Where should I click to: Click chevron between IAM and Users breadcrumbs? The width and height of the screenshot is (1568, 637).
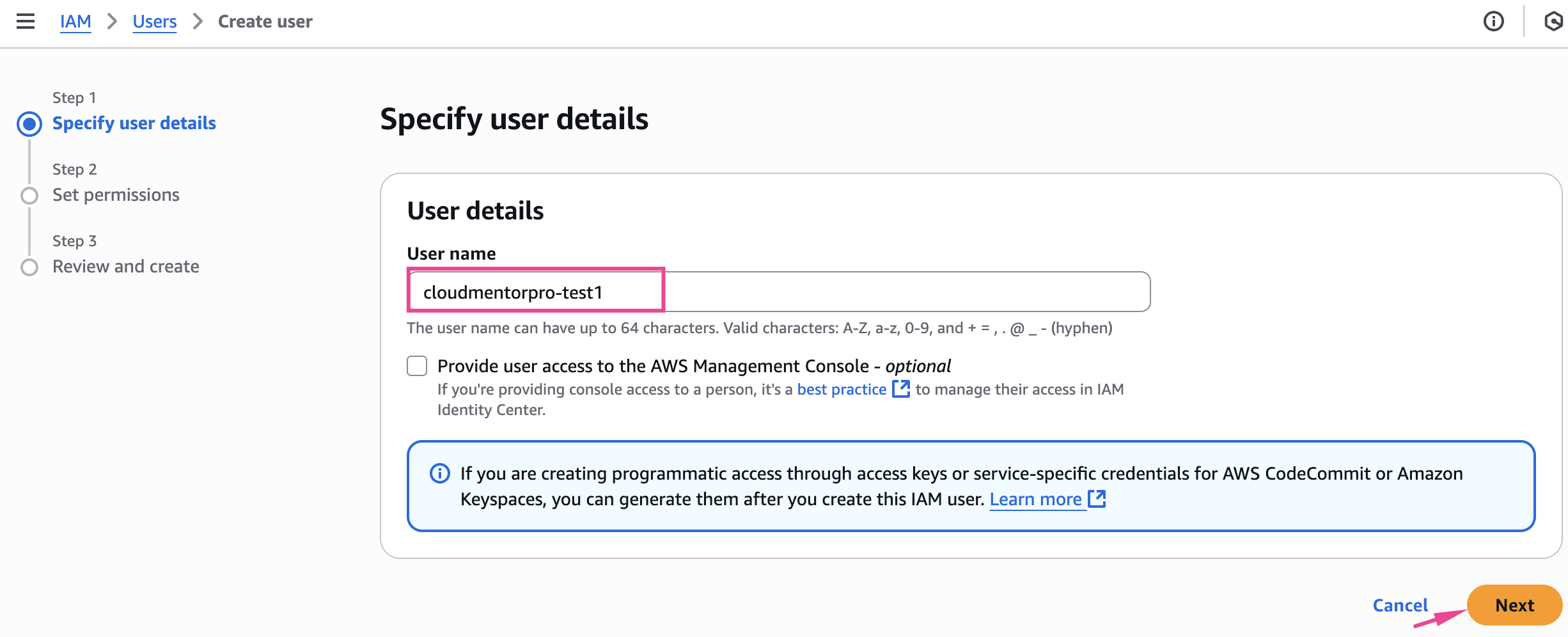[x=112, y=21]
